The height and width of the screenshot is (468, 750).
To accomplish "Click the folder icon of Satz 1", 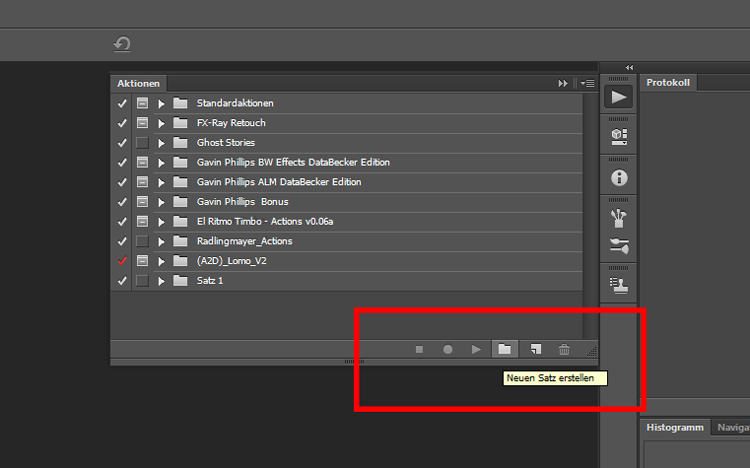I will (180, 280).
